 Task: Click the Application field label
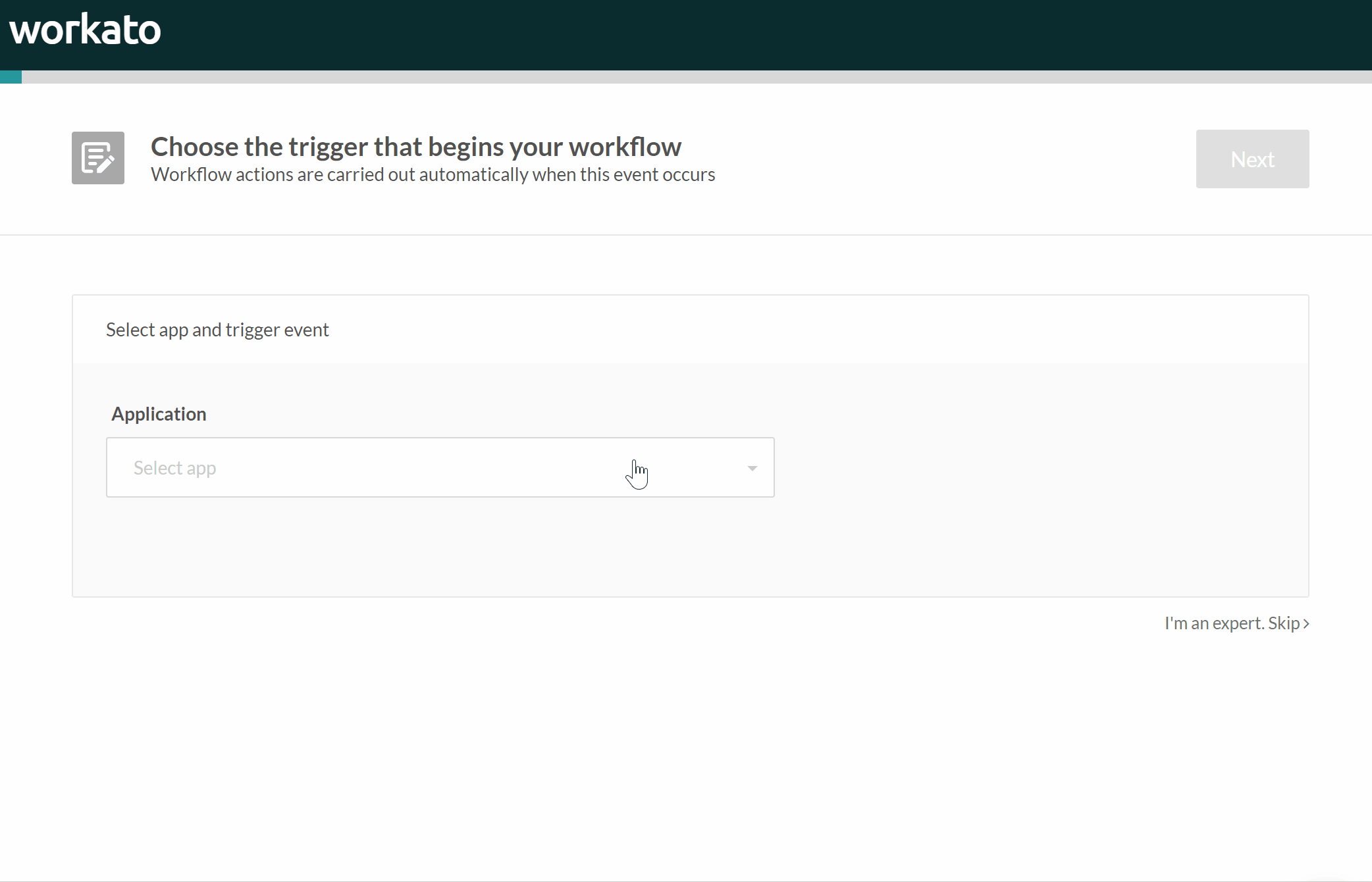click(x=159, y=414)
